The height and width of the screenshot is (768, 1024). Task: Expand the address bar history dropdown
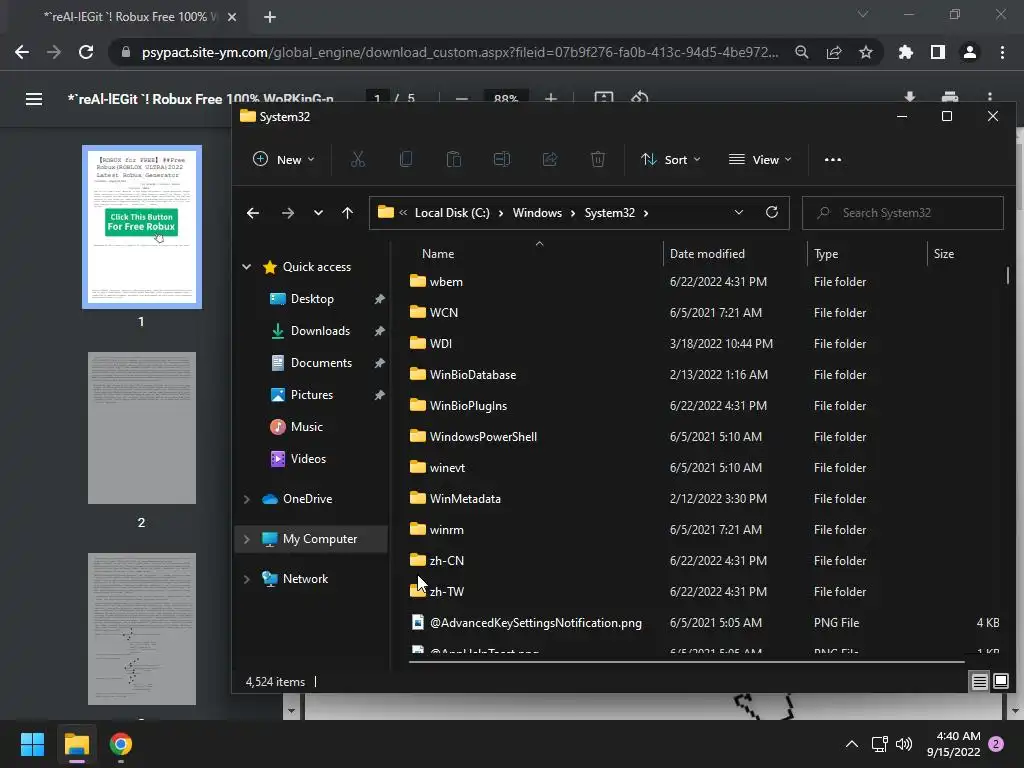click(x=739, y=212)
